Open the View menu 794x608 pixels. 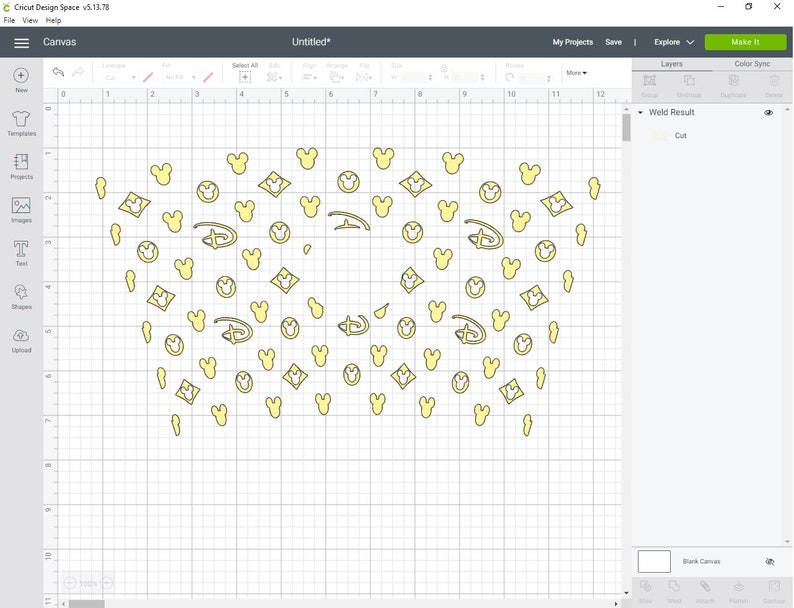(x=30, y=20)
